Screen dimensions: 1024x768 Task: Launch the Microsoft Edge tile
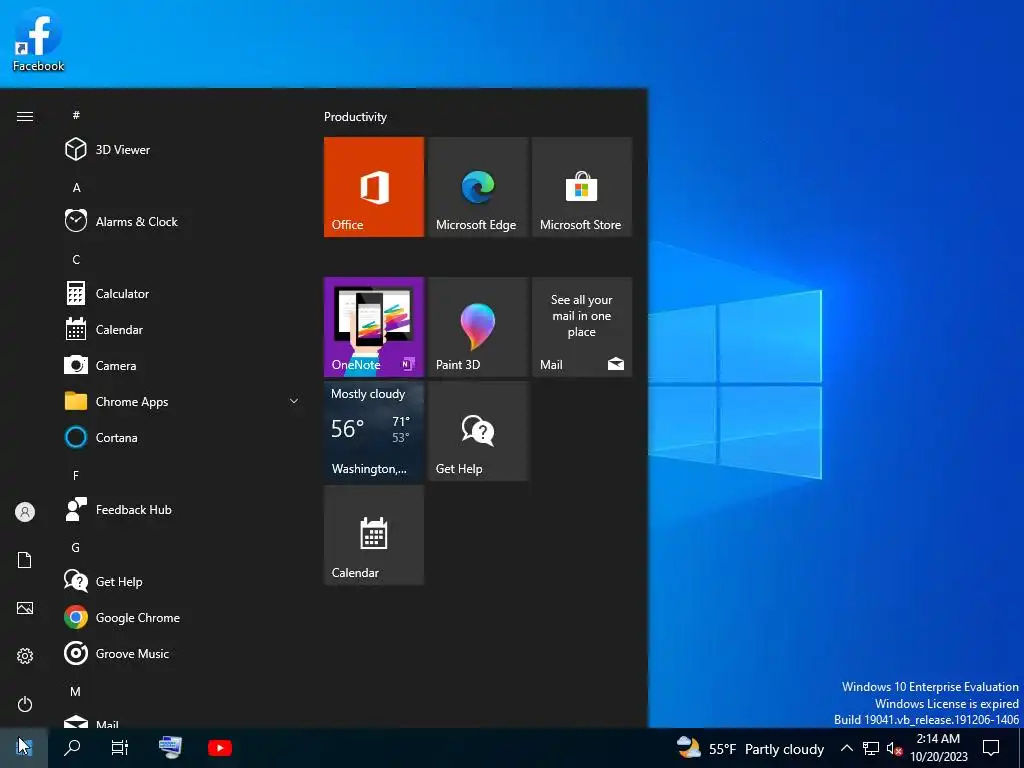pyautogui.click(x=477, y=187)
